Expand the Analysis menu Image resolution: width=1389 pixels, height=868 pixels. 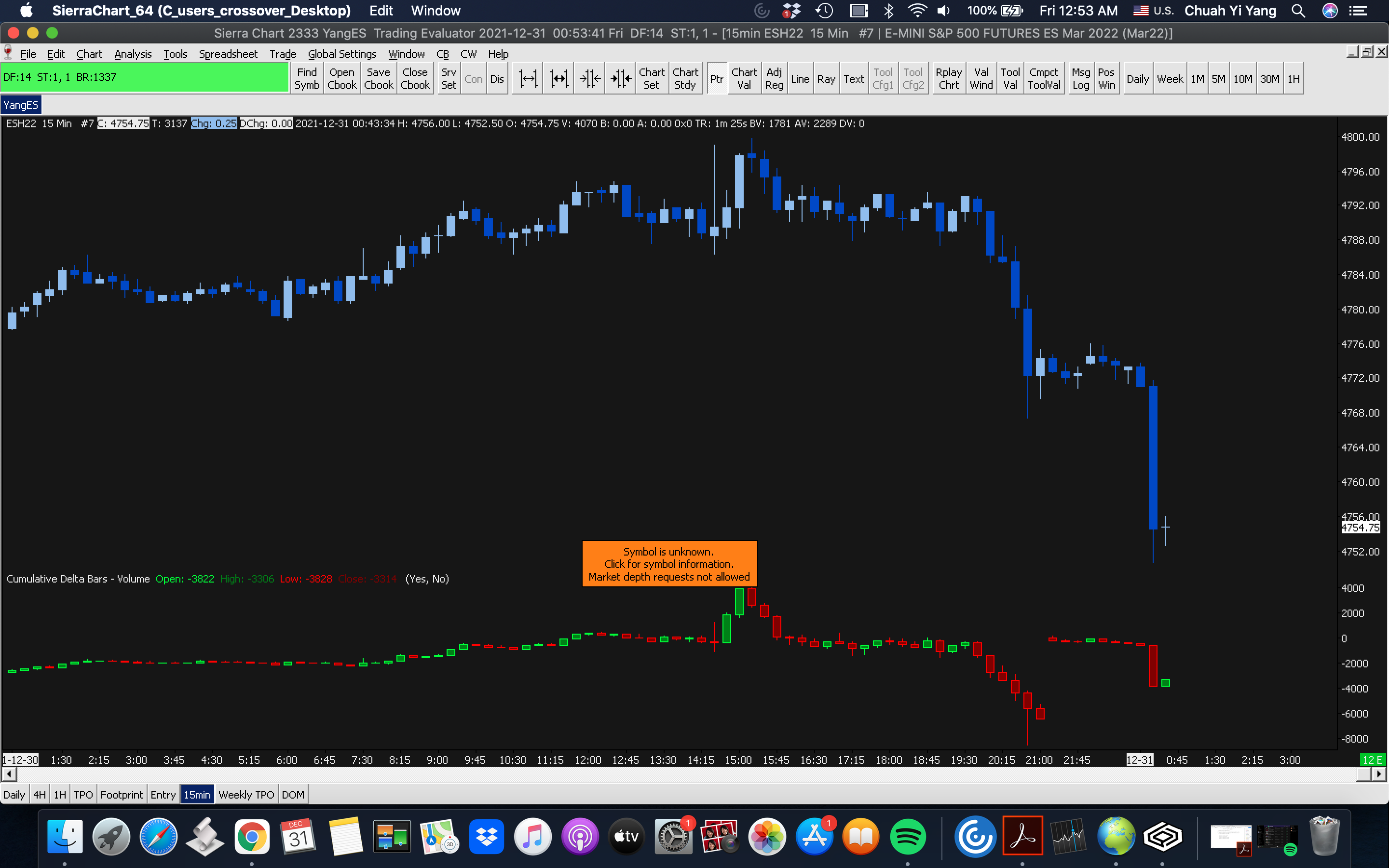[133, 54]
